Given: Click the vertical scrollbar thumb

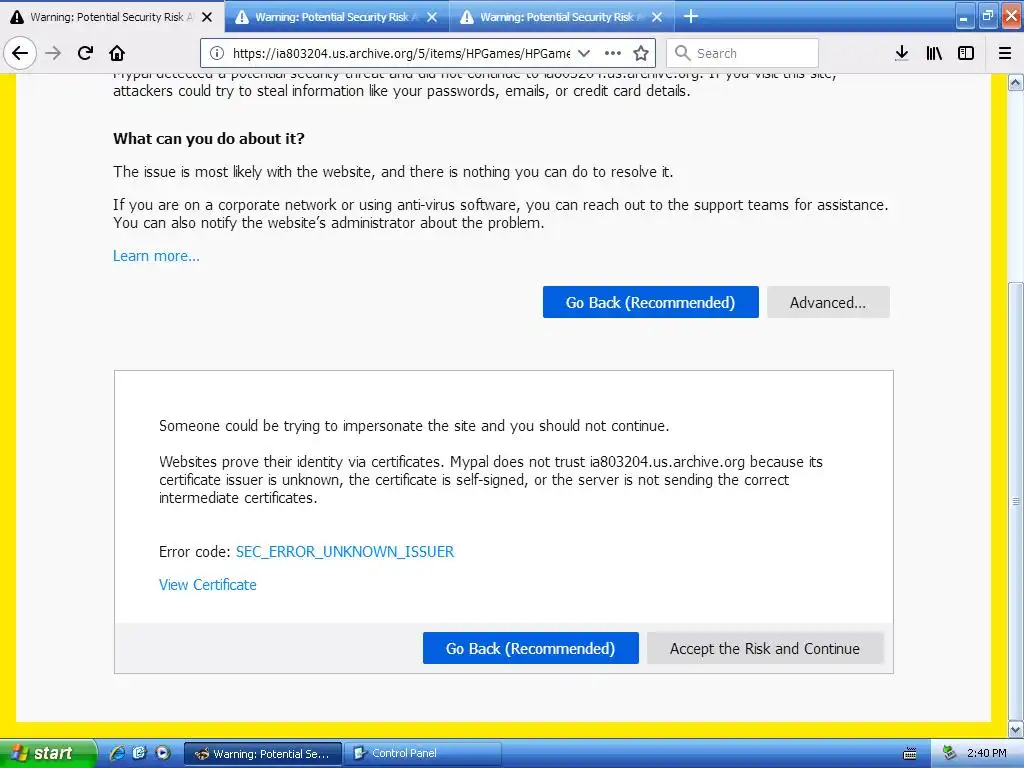Looking at the screenshot, I should click(x=1016, y=500).
